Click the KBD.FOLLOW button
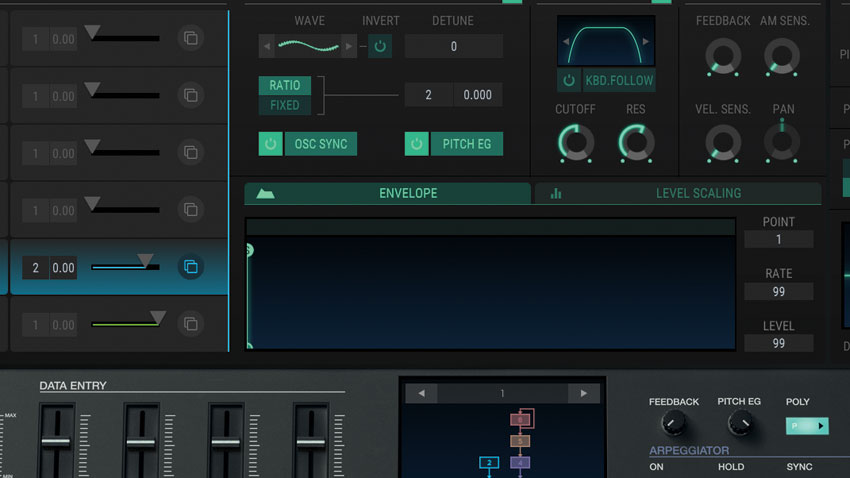The width and height of the screenshot is (850, 478). [x=619, y=81]
